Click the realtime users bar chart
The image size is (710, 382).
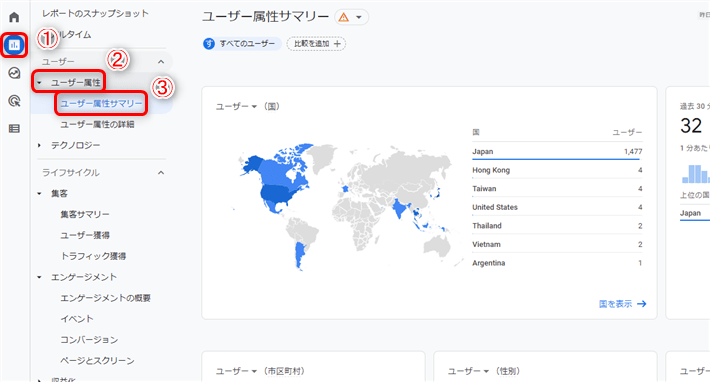(696, 174)
